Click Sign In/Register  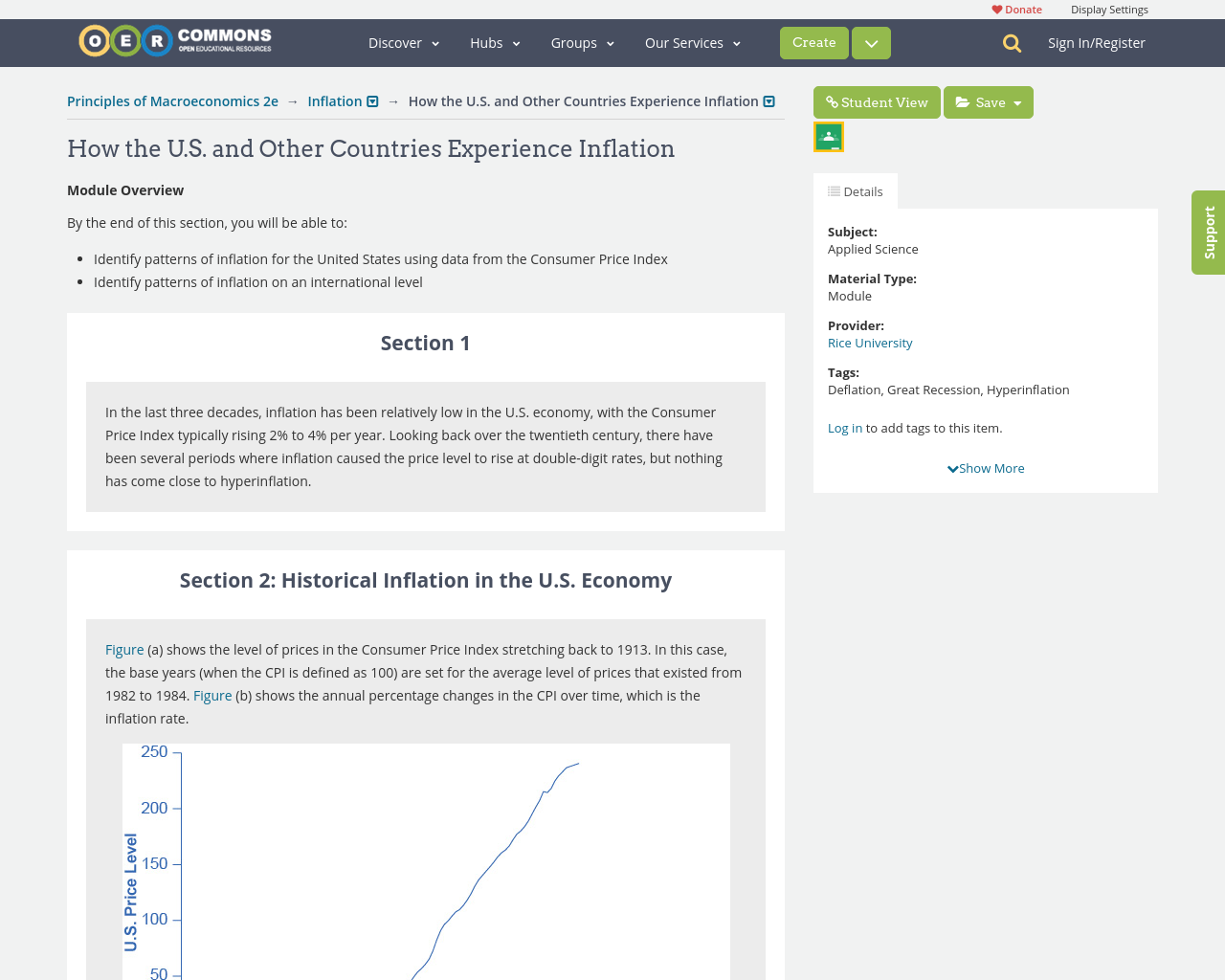click(1097, 43)
